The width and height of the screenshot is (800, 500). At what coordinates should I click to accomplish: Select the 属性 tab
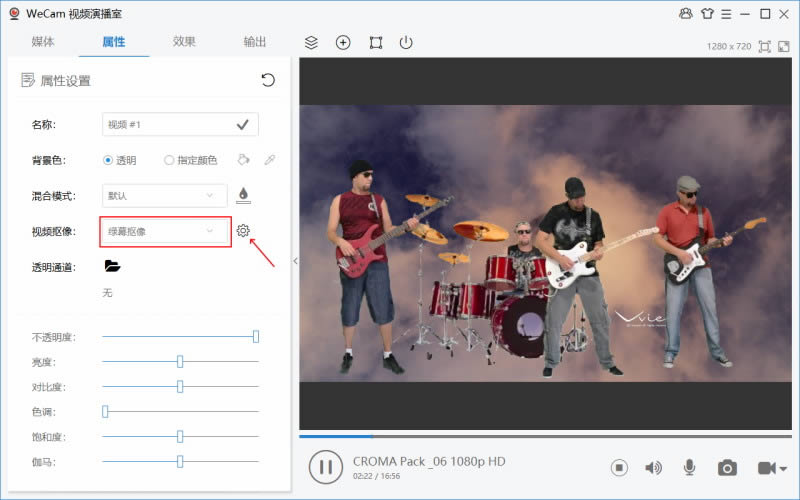click(x=113, y=42)
